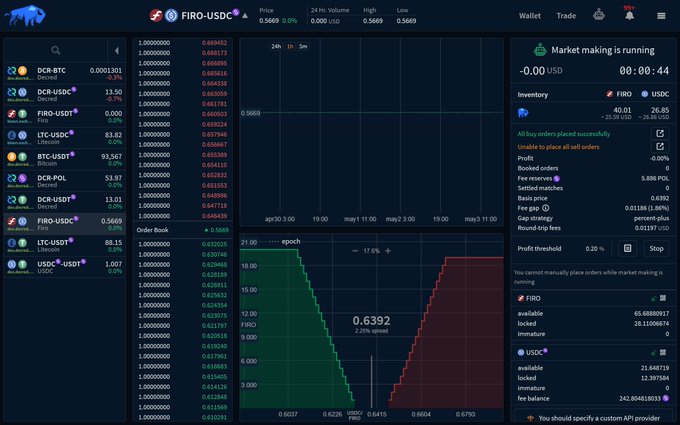Click the FIRO wallet small green icon
Screen dimensions: 680x425
click(x=653, y=298)
